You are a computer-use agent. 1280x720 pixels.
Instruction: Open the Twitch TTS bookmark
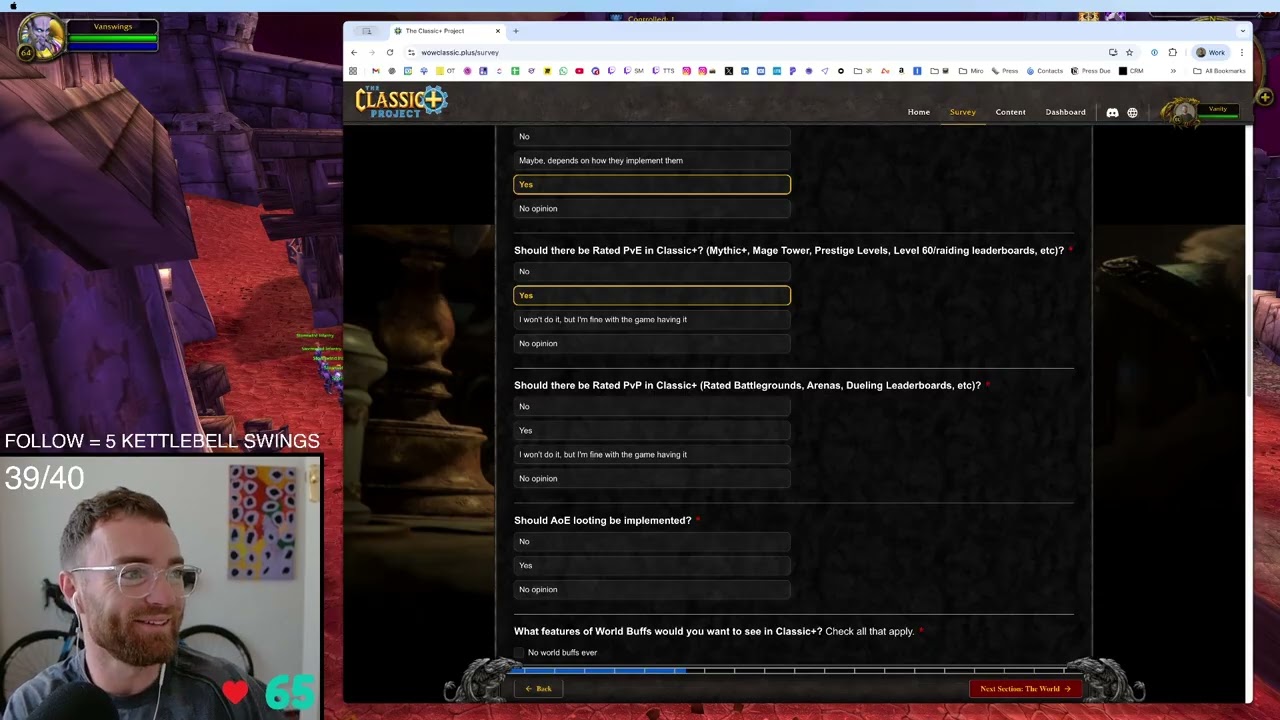663,71
